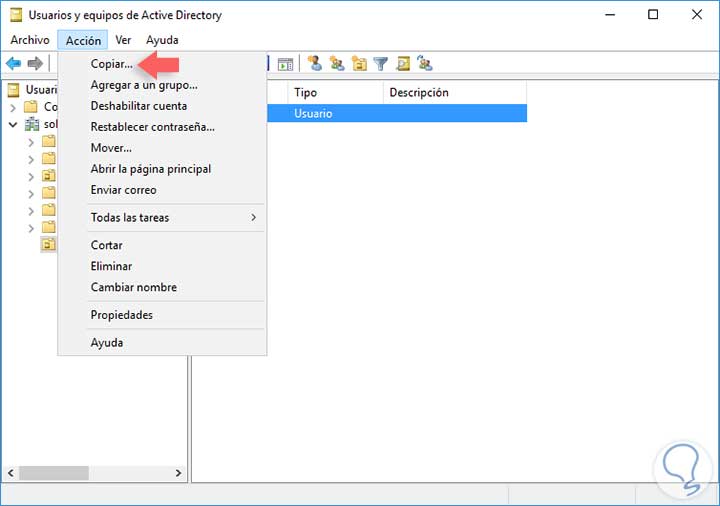720x506 pixels.
Task: Create a new group via toolbar icon
Action: 337,63
